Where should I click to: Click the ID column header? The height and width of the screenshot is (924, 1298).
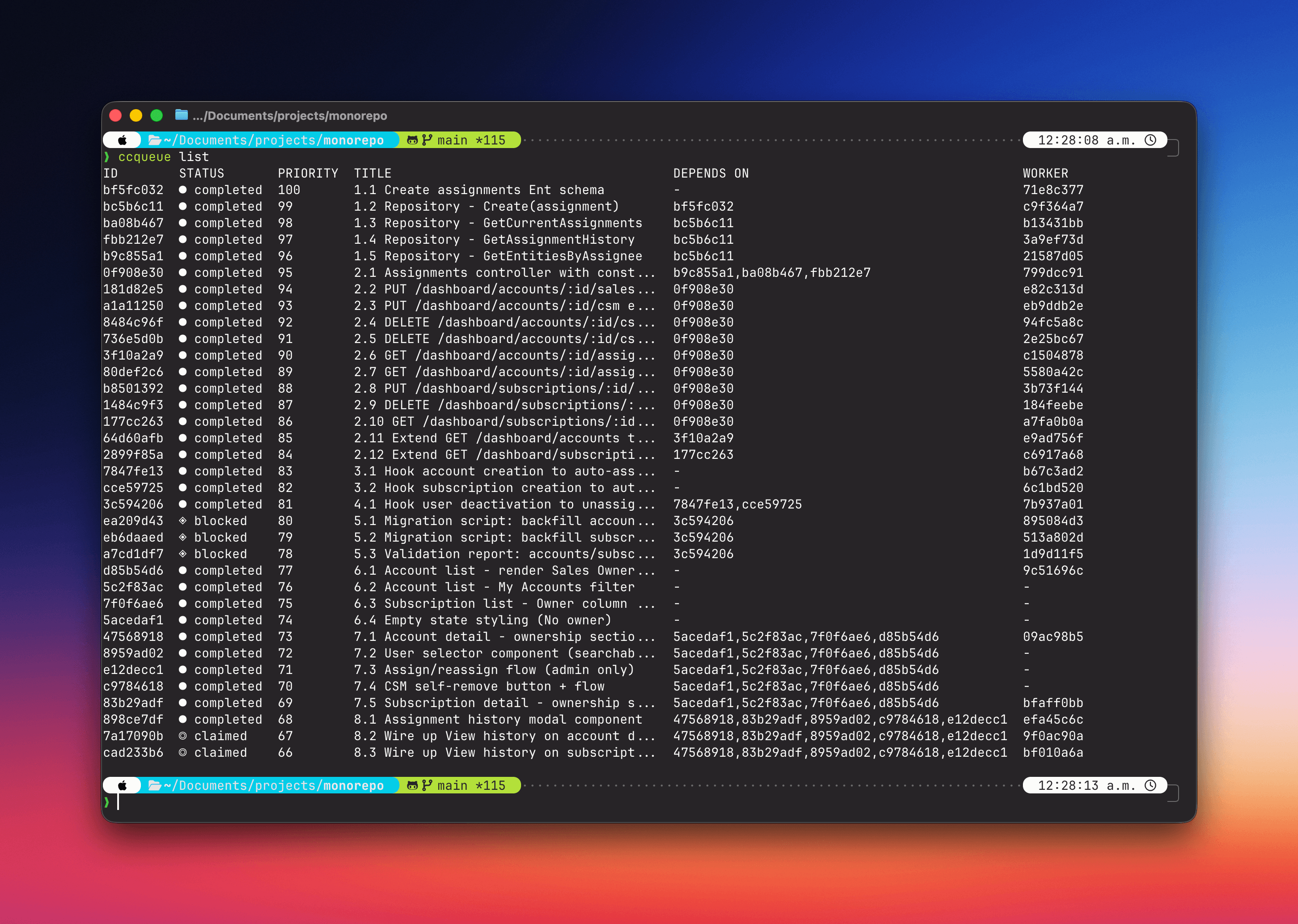point(110,173)
